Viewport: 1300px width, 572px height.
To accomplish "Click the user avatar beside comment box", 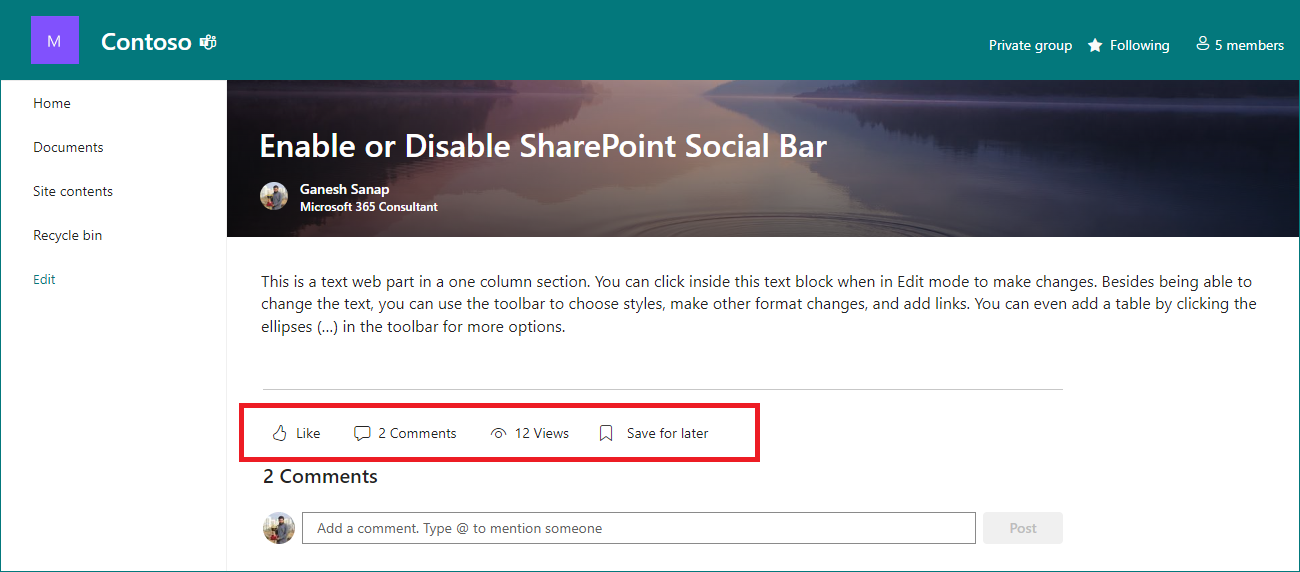I will pos(279,528).
